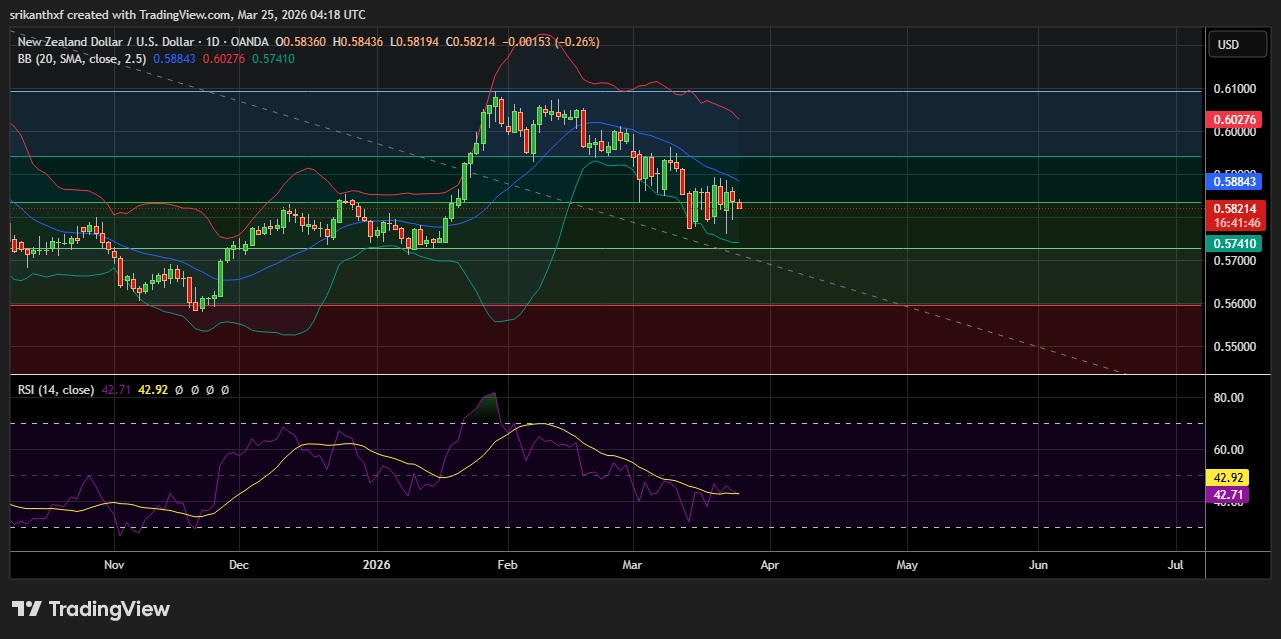This screenshot has height=639, width=1281.
Task: Click the Nov label on time axis
Action: point(114,564)
